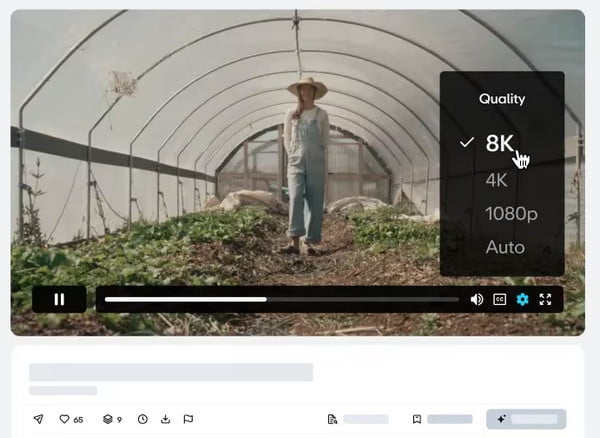Click the like count 65

pos(78,420)
